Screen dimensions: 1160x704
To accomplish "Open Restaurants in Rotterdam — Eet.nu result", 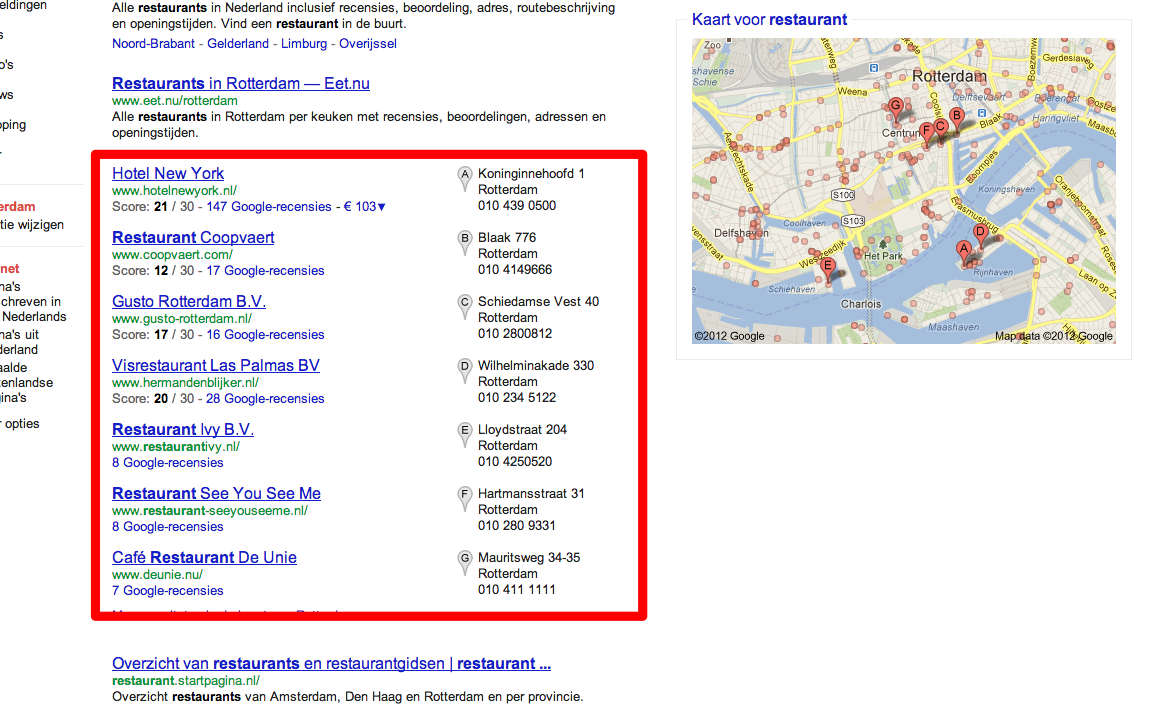I will pos(241,84).
